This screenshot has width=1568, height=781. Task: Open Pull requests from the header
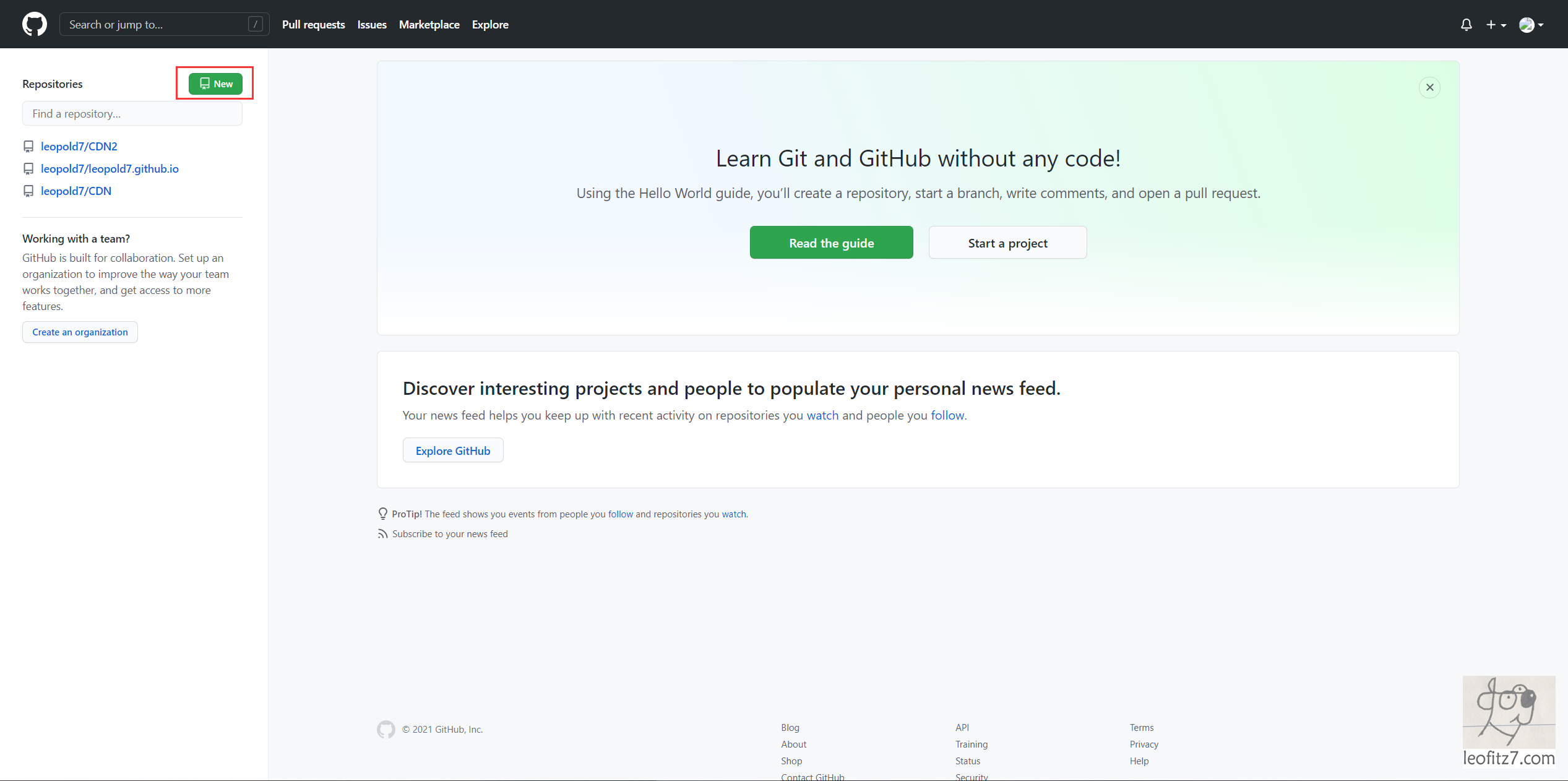click(313, 24)
